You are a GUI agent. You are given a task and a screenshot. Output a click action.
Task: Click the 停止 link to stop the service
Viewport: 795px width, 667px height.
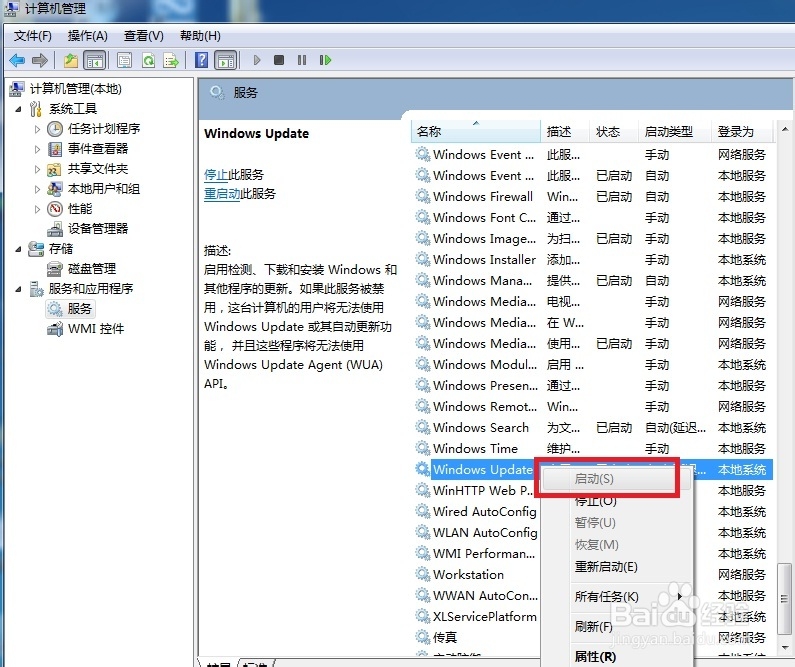tap(215, 175)
